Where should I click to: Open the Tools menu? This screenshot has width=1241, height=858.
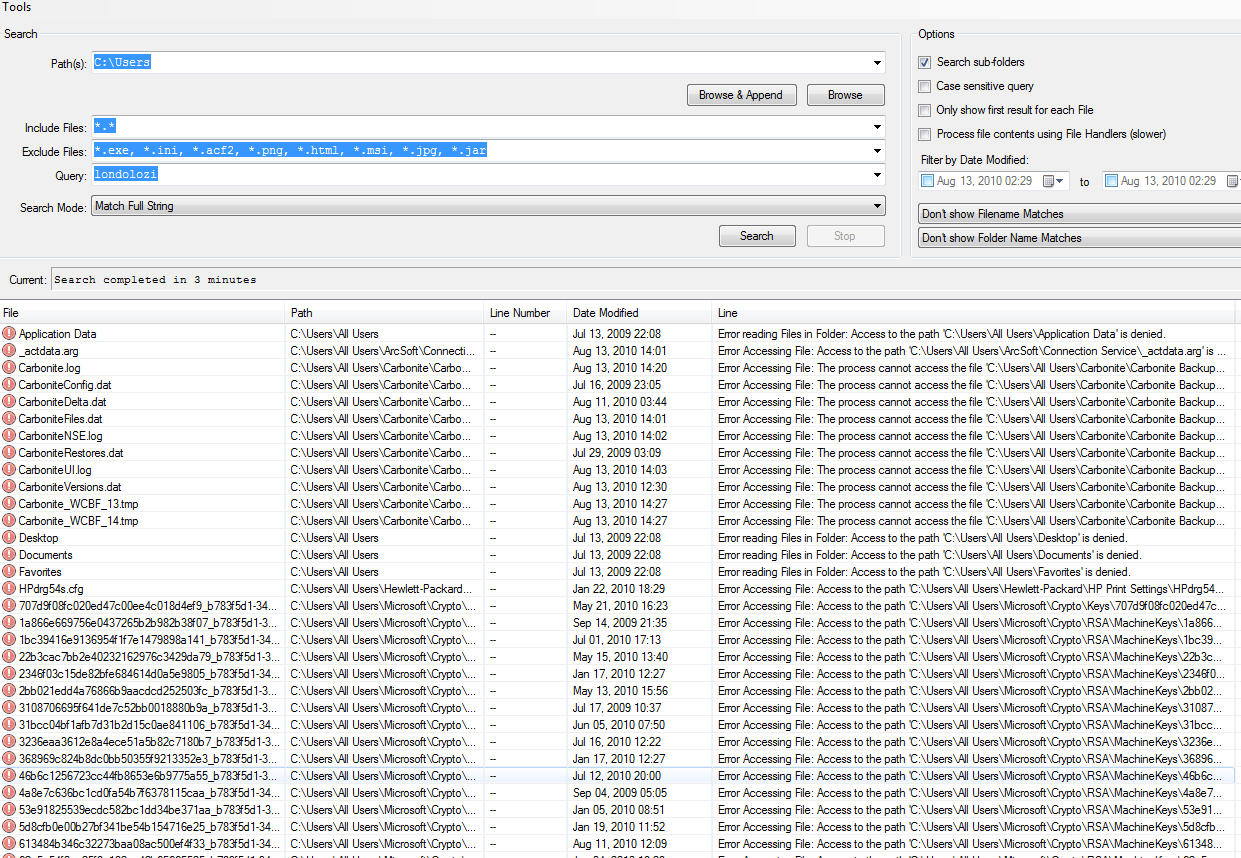coord(17,7)
